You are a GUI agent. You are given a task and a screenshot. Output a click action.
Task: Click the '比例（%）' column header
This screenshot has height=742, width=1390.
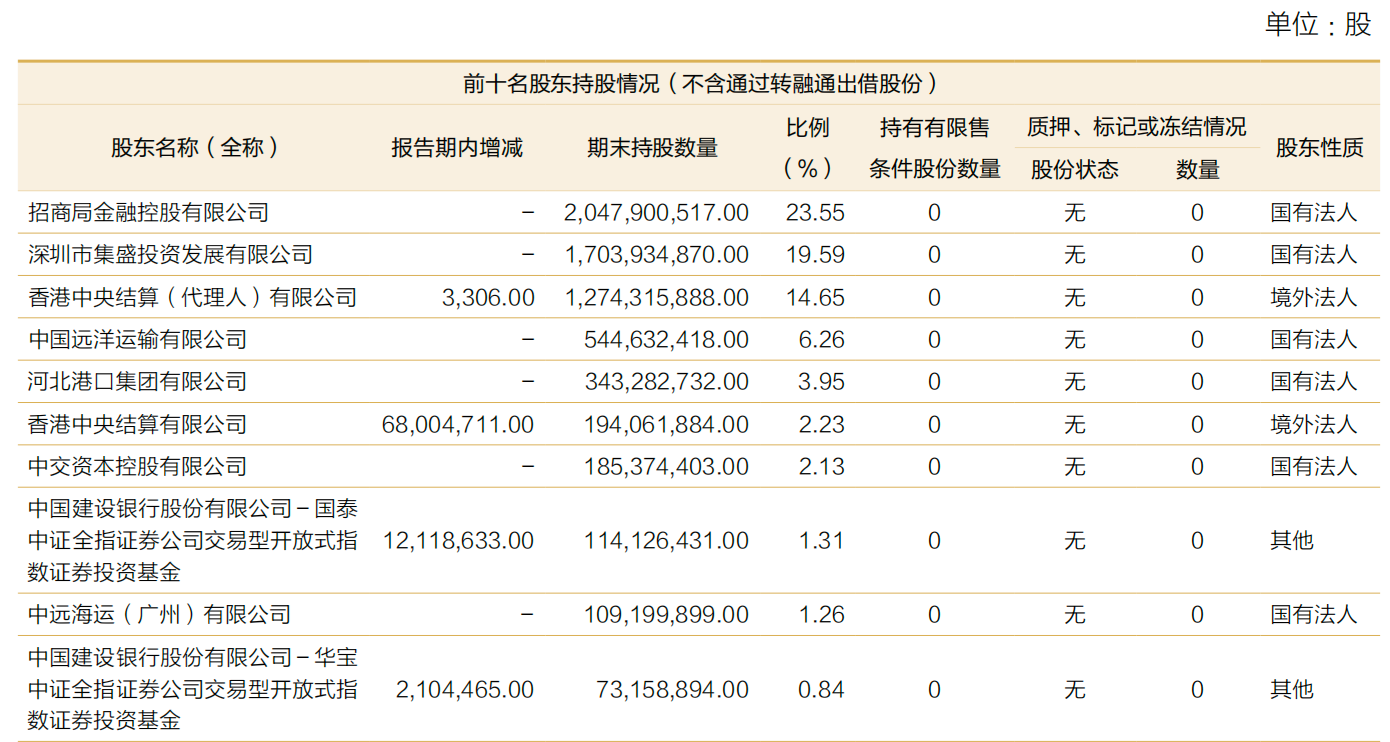[x=808, y=148]
